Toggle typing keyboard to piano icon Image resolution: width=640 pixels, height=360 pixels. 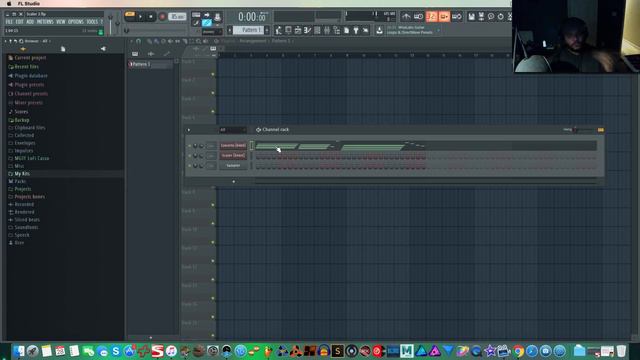(196, 15)
